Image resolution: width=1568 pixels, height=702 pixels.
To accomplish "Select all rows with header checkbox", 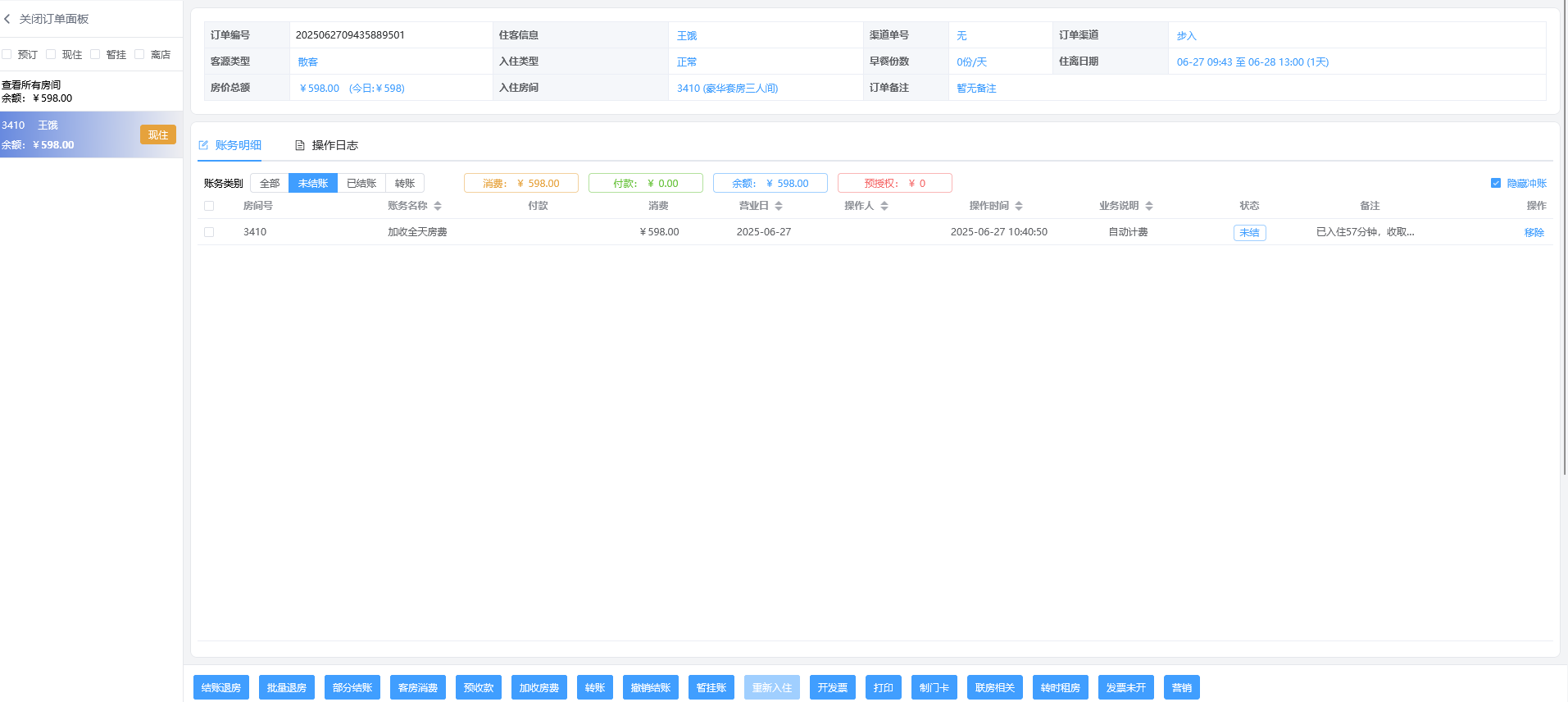I will point(209,206).
